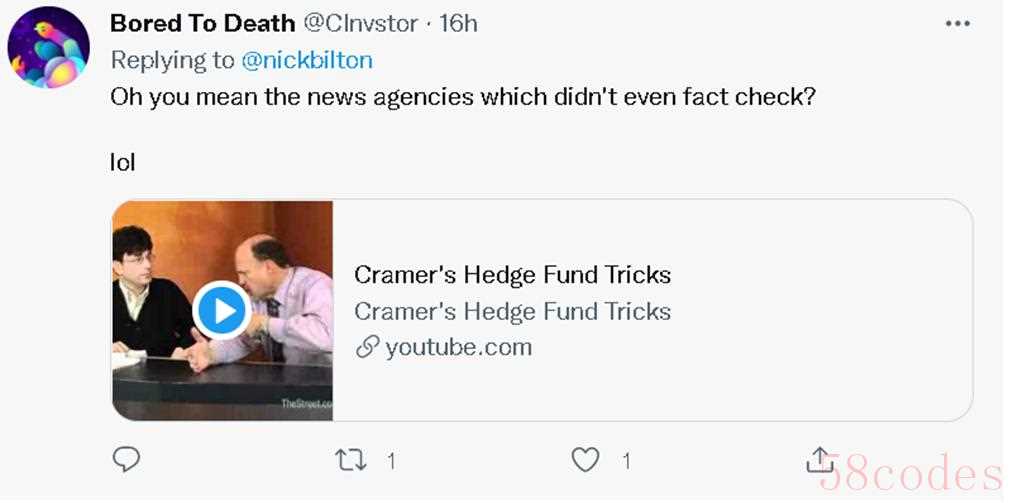Screen dimensions: 1018x503
Task: Open the three-dot more options menu
Action: 958,24
